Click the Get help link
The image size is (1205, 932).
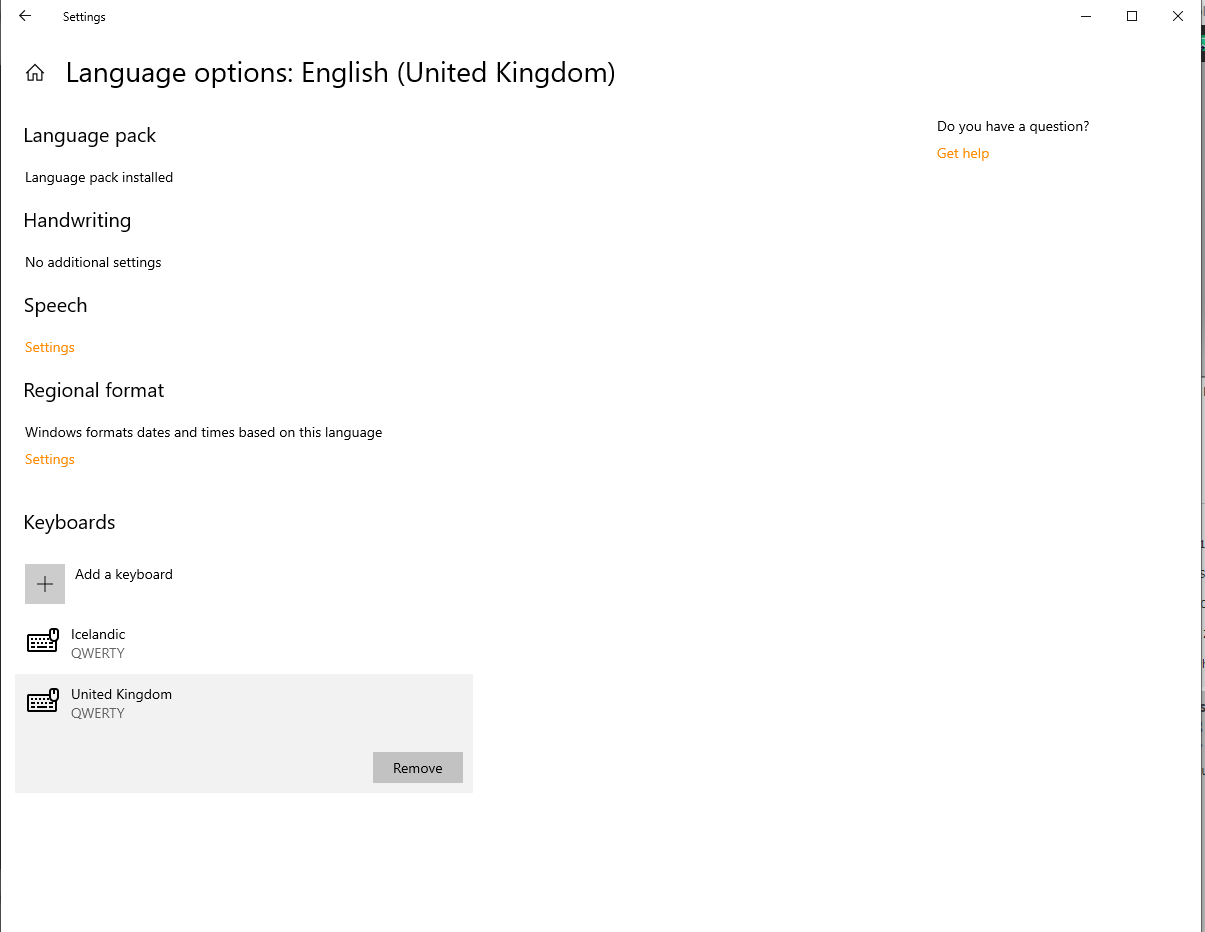(963, 153)
